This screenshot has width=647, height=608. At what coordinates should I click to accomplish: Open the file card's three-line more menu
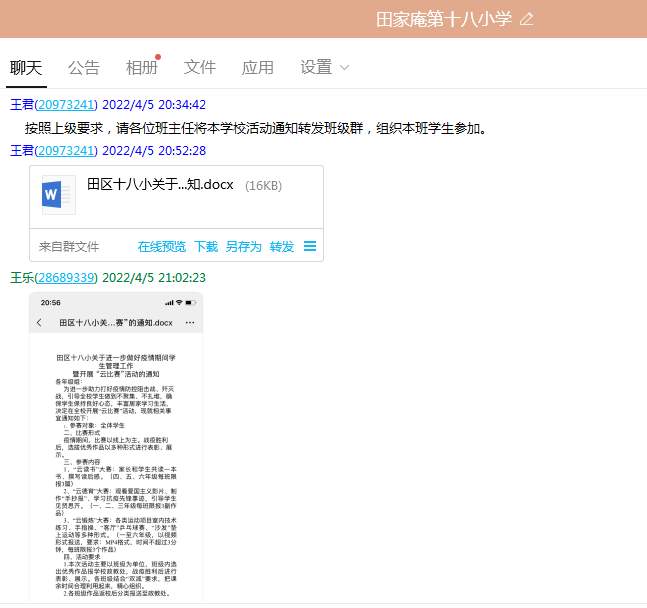[310, 246]
